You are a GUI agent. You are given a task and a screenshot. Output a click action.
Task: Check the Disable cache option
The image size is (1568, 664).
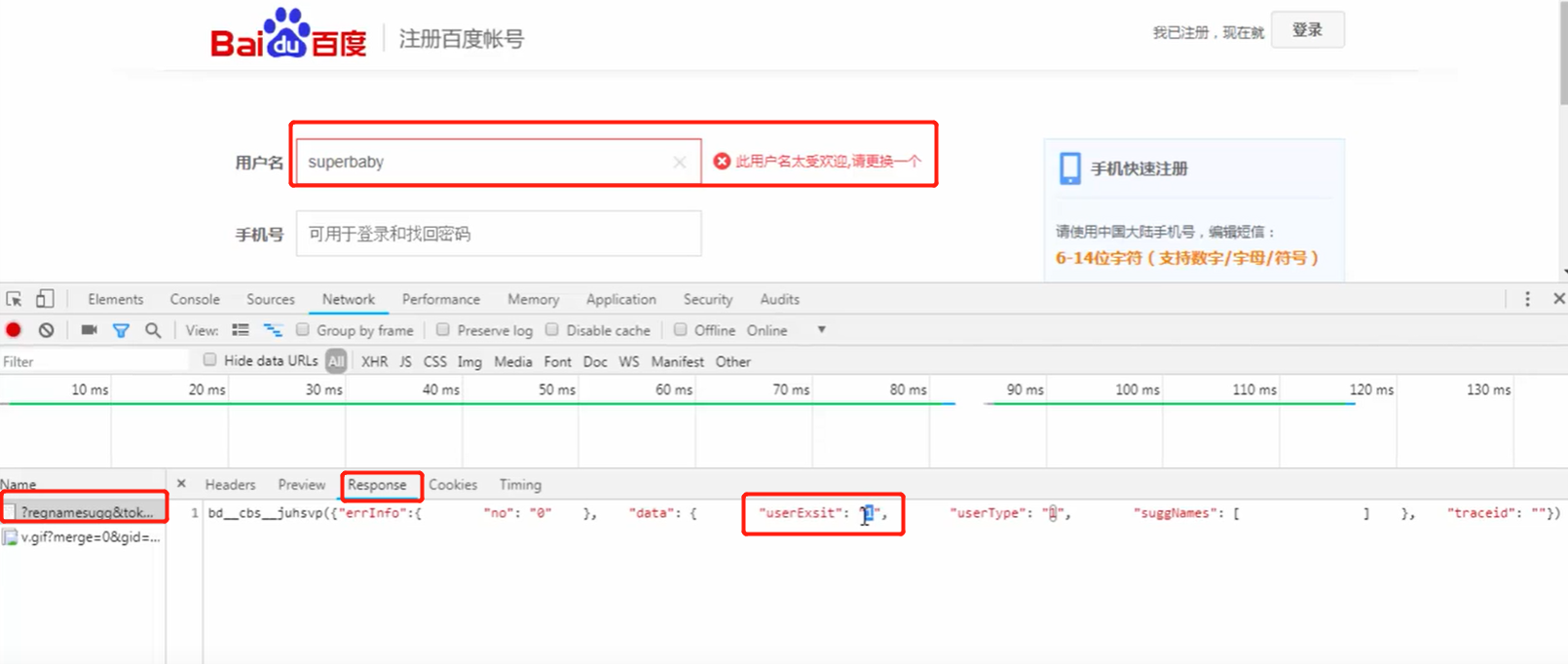click(552, 330)
